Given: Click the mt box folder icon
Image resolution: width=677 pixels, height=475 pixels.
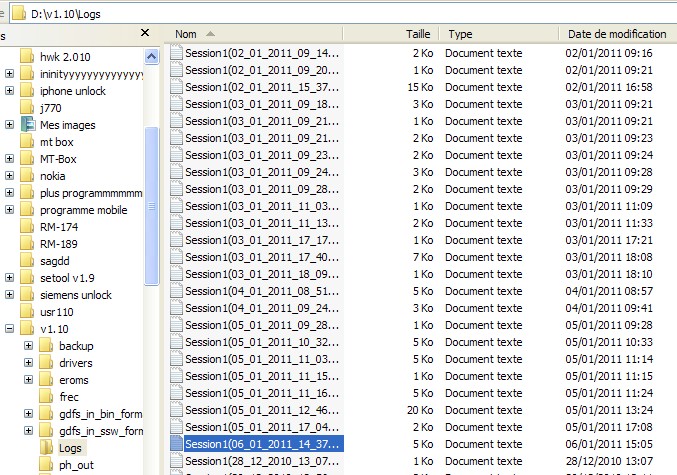Looking at the screenshot, I should [x=27, y=142].
